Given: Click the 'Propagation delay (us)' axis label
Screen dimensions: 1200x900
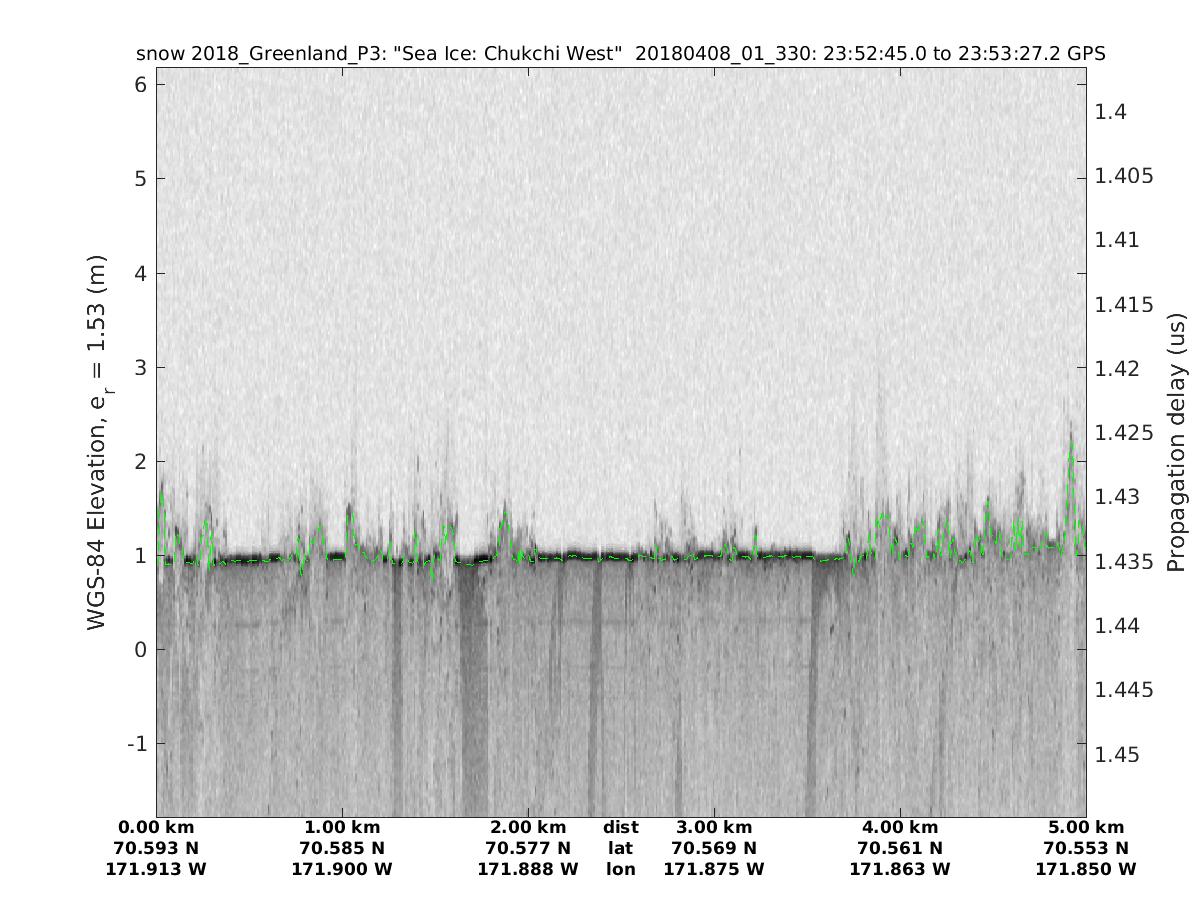Looking at the screenshot, I should (x=1177, y=443).
